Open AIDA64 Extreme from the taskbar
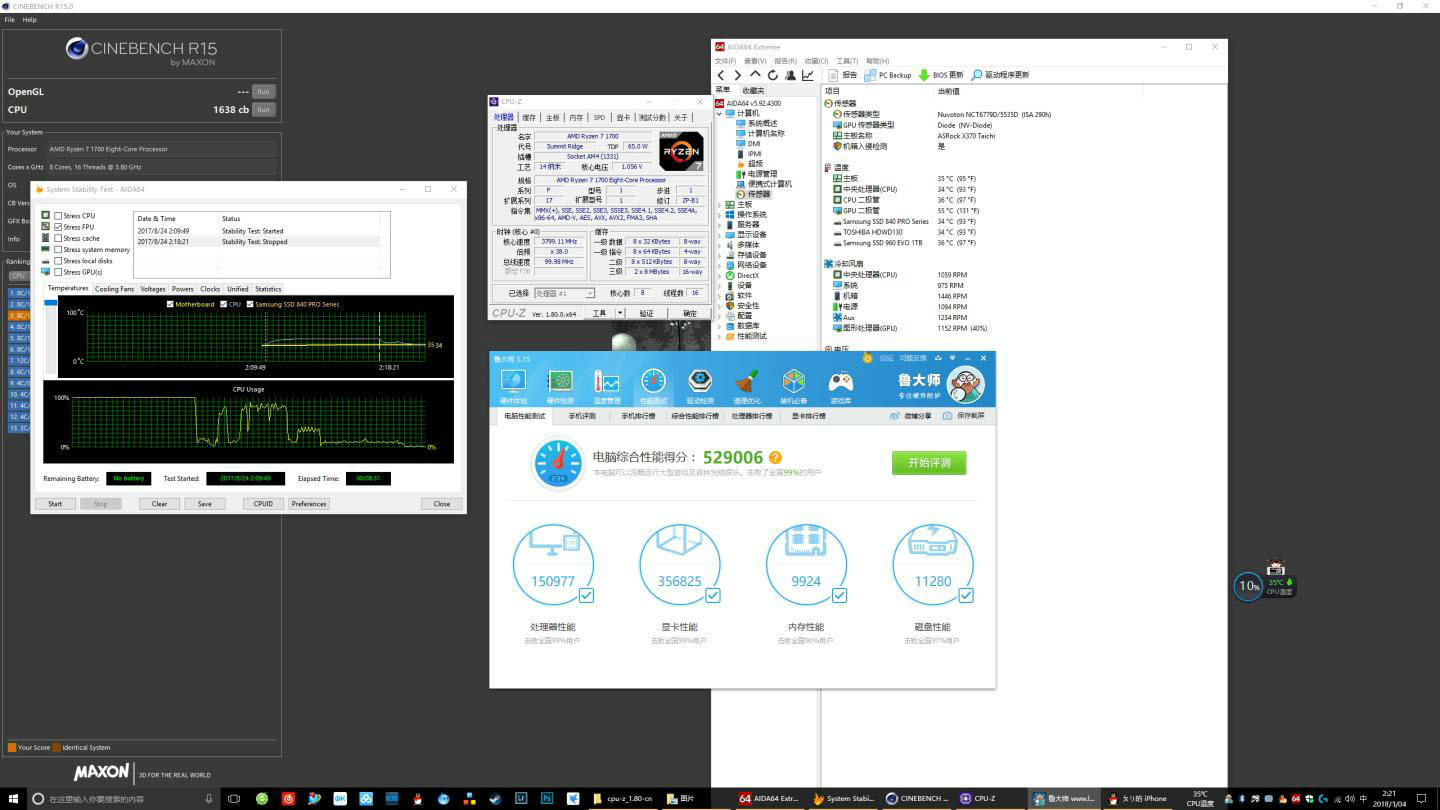The width and height of the screenshot is (1440, 810). coord(769,799)
